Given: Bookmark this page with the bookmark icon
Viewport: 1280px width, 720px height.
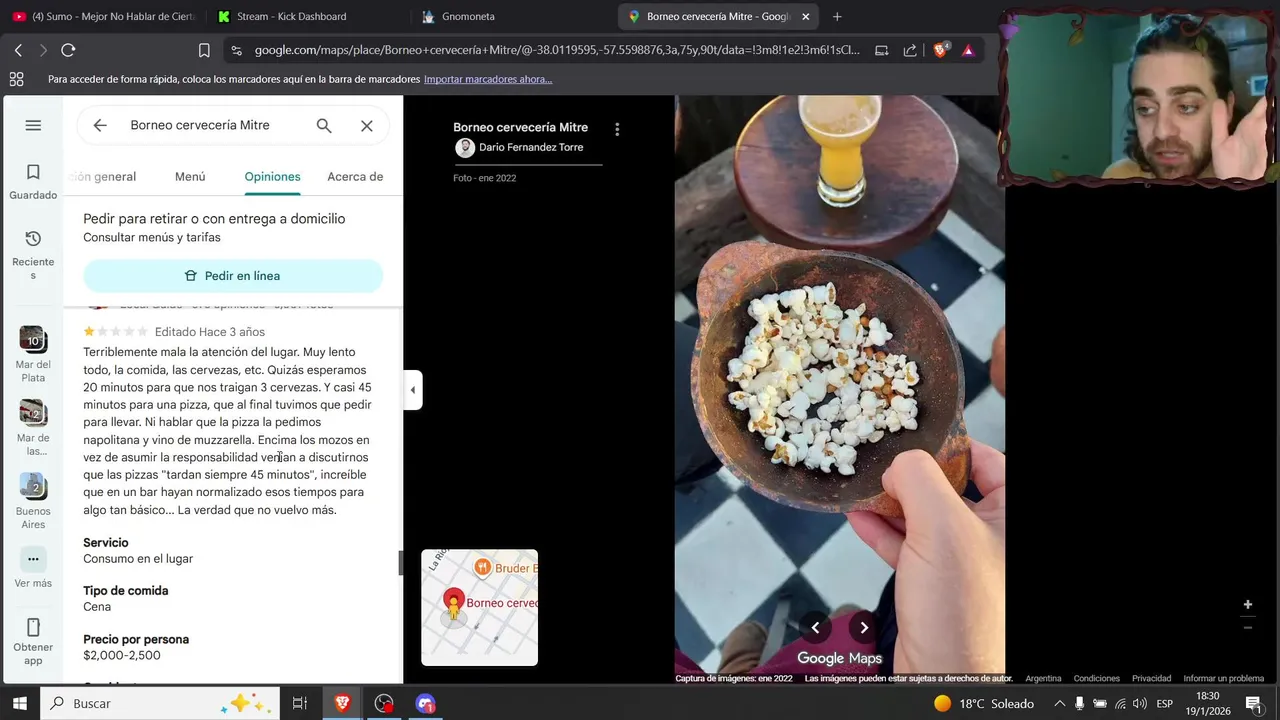Looking at the screenshot, I should tap(204, 50).
